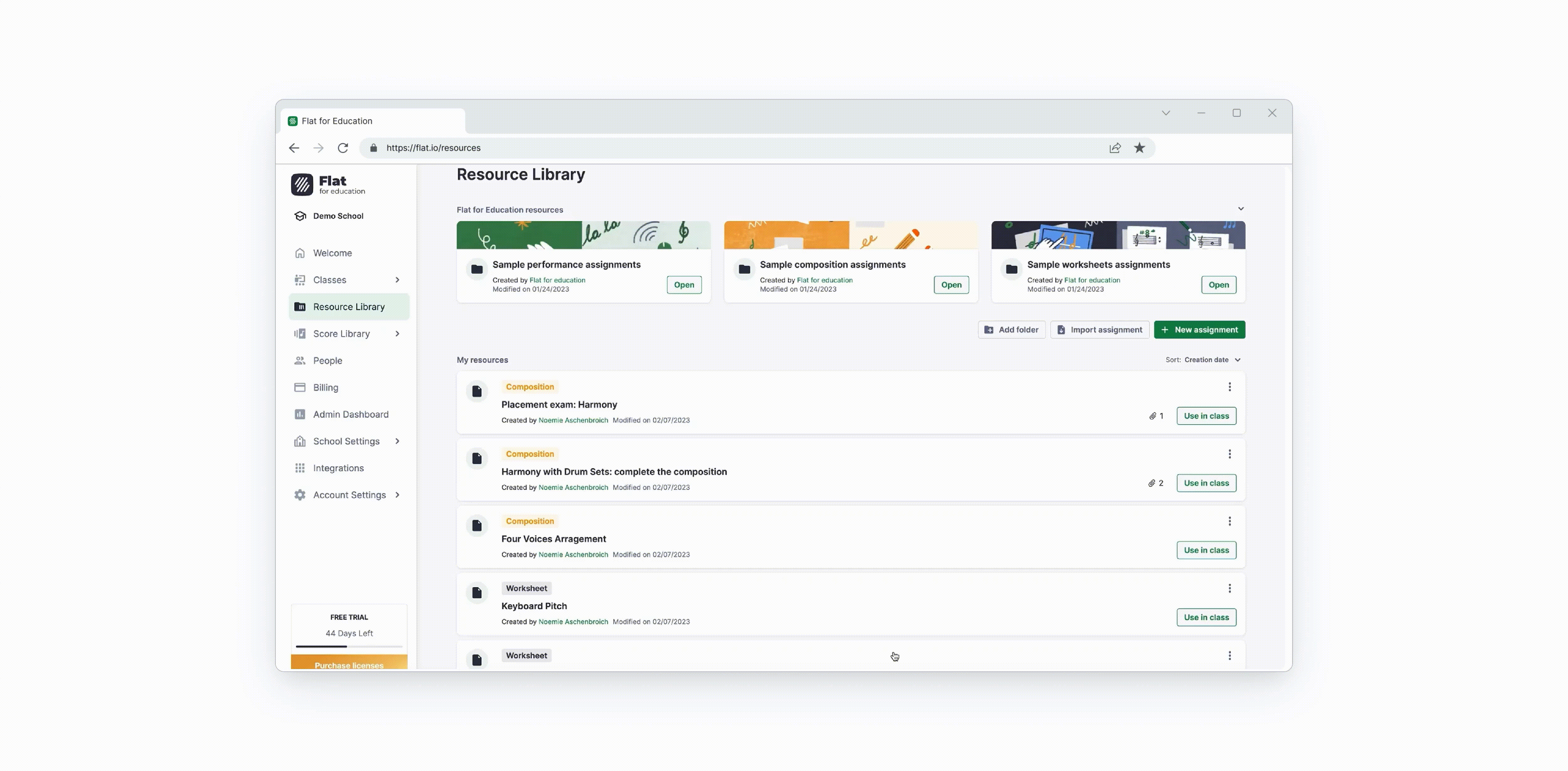The height and width of the screenshot is (771, 1568).
Task: Click the attachment count on Harmony with Drum Sets
Action: (x=1156, y=483)
